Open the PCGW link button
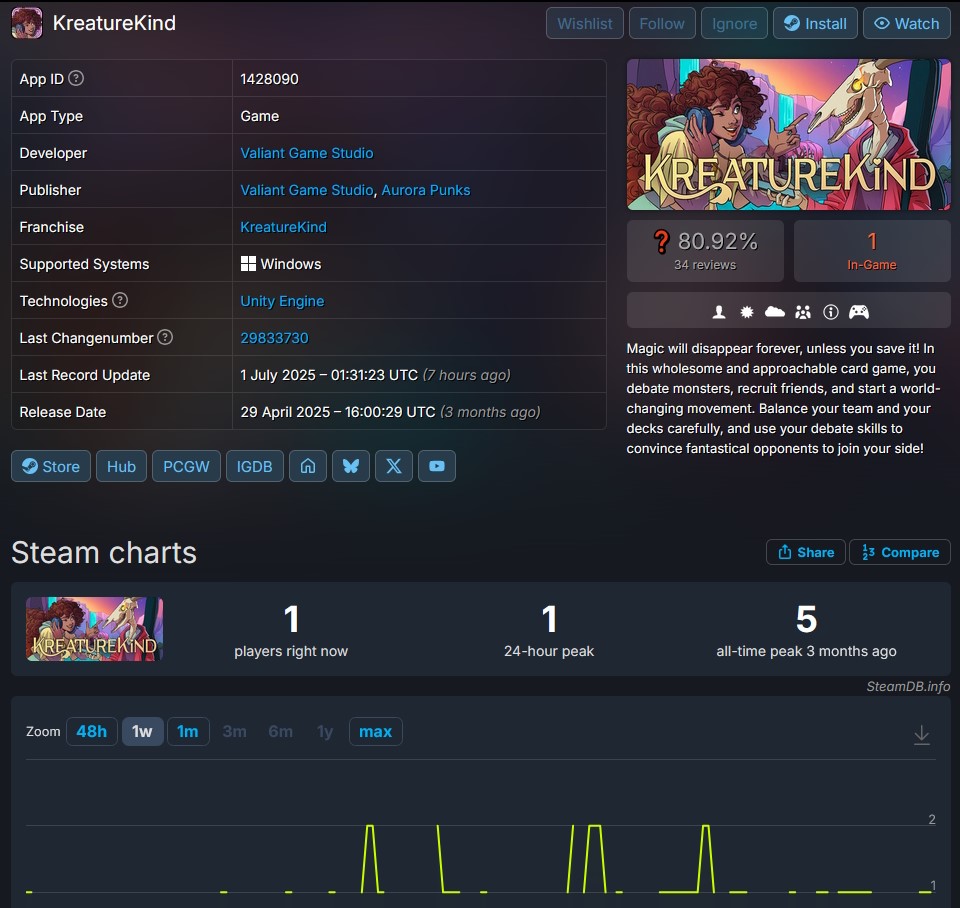 pyautogui.click(x=186, y=466)
